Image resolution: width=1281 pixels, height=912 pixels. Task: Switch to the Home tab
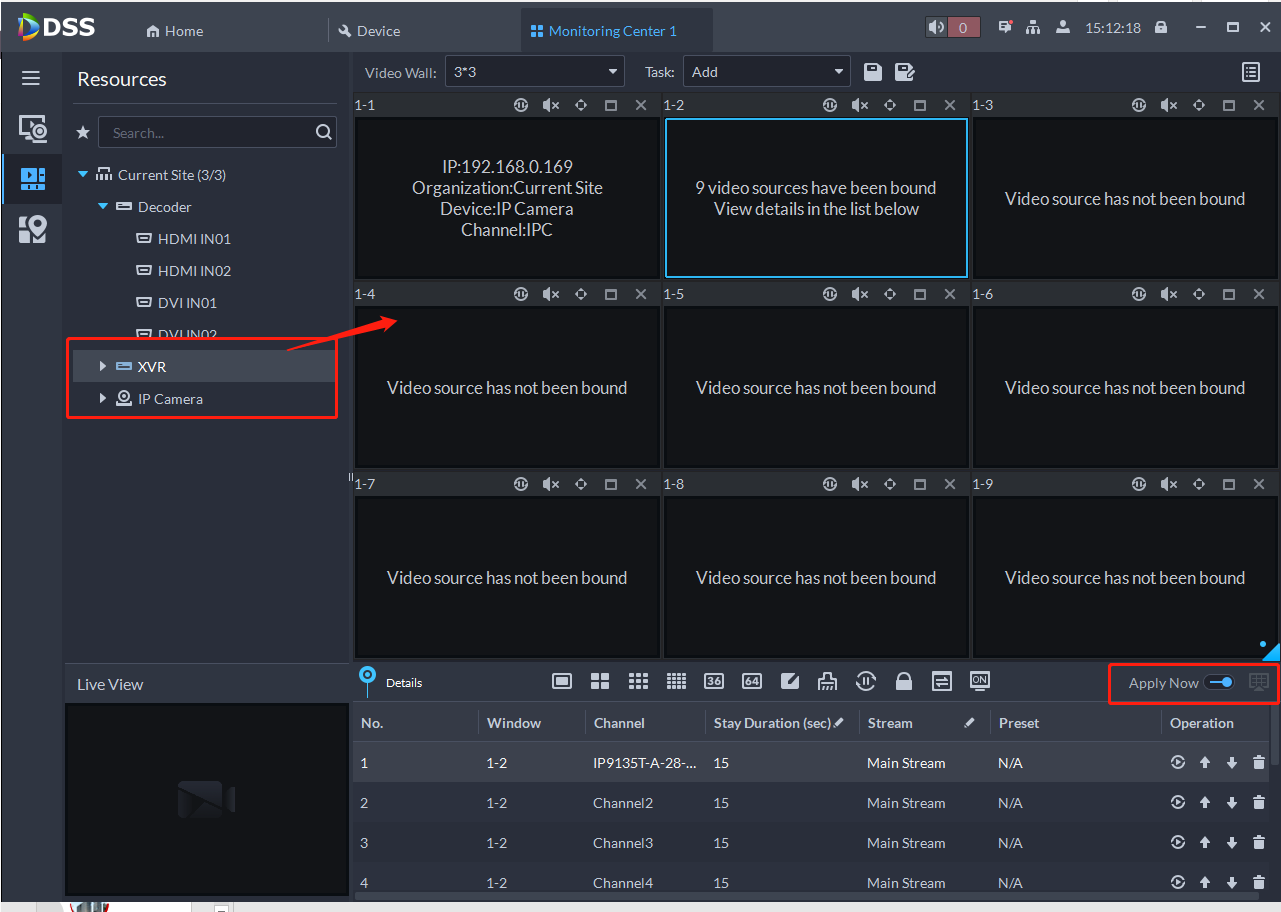pos(175,31)
